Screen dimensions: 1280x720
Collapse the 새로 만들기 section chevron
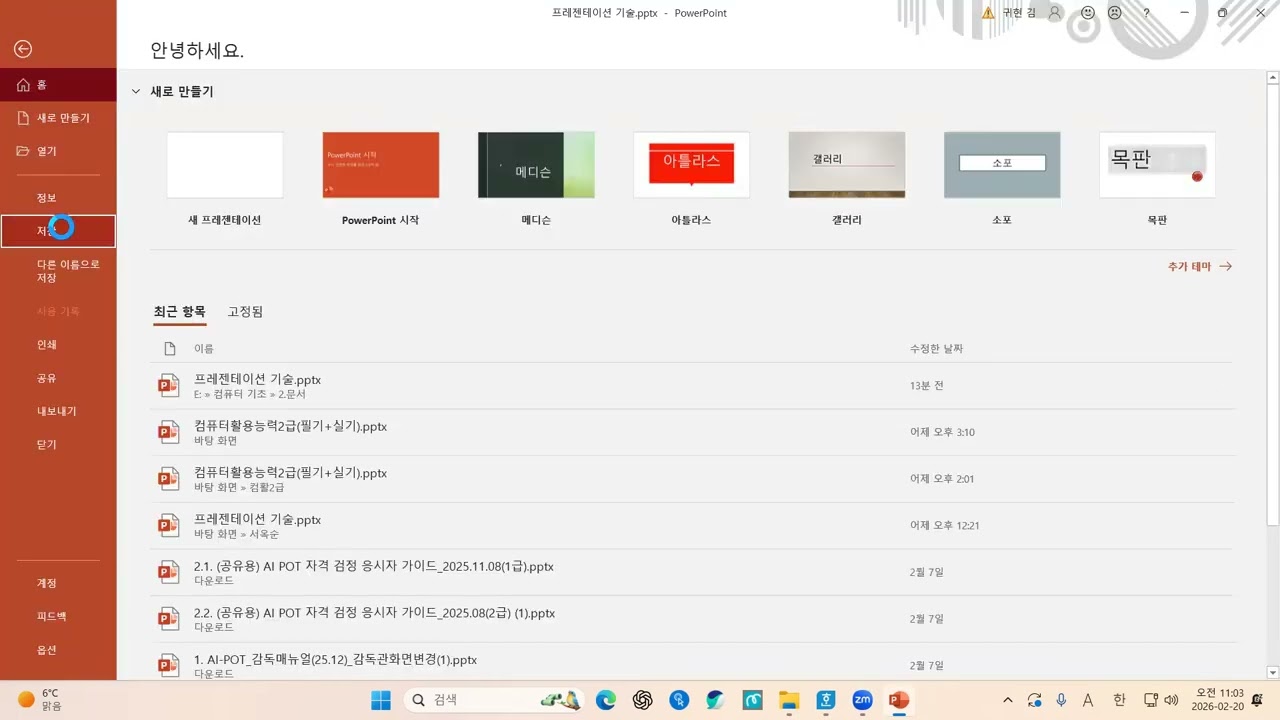[x=136, y=91]
